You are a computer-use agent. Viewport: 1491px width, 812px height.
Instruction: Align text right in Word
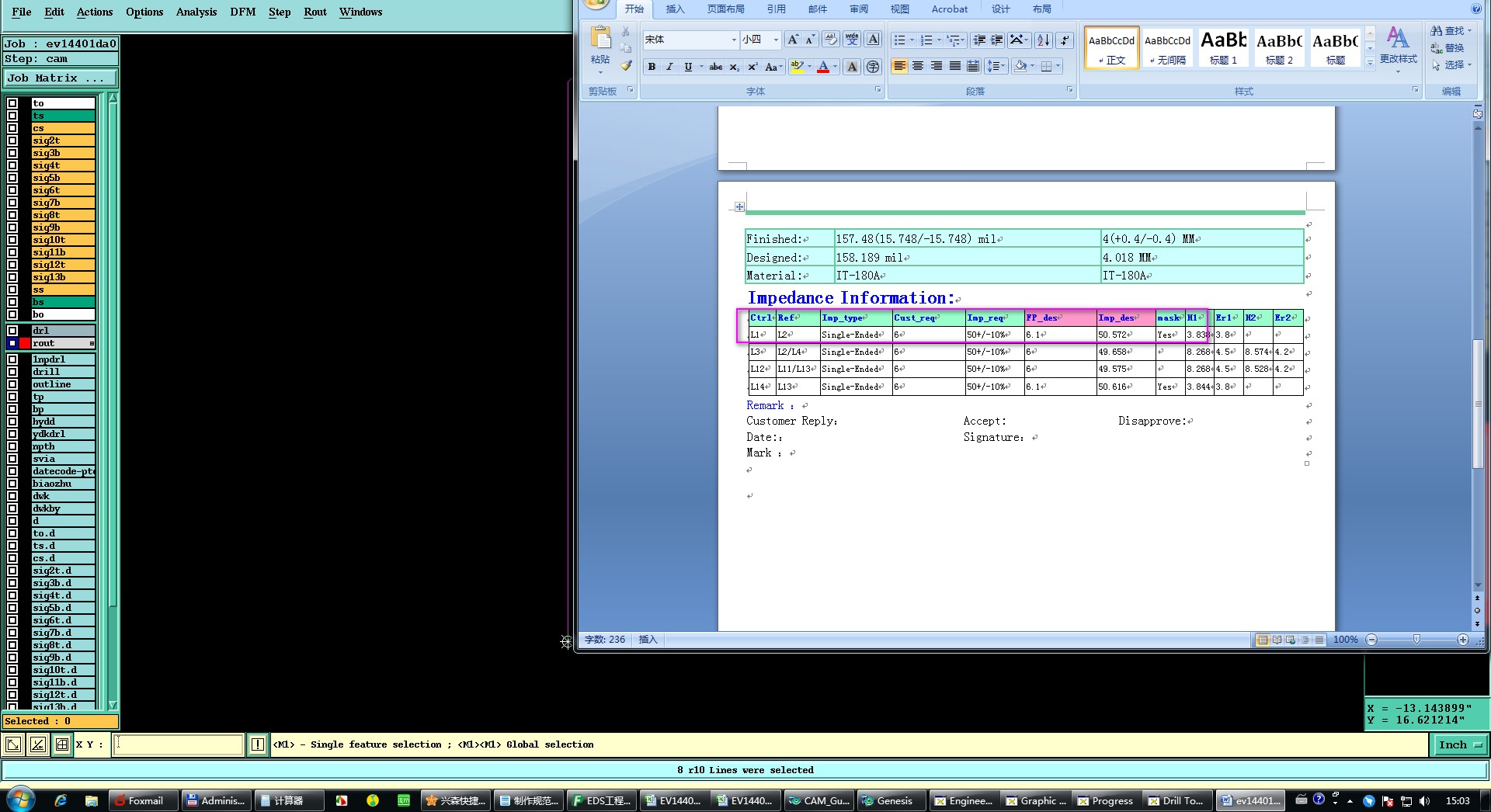pyautogui.click(x=937, y=67)
